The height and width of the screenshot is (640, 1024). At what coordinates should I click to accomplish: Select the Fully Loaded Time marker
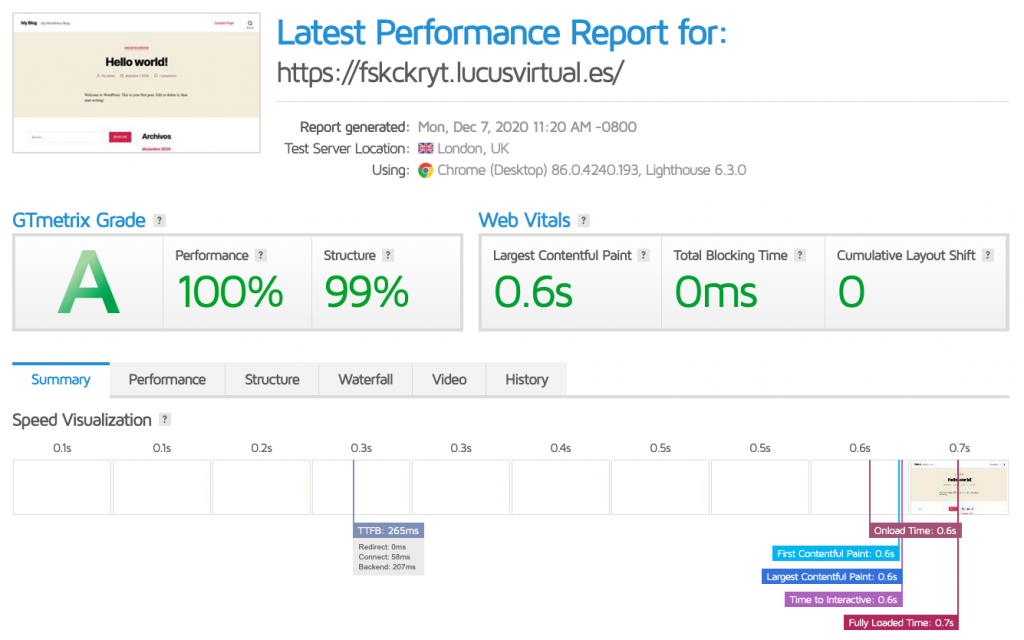click(900, 622)
